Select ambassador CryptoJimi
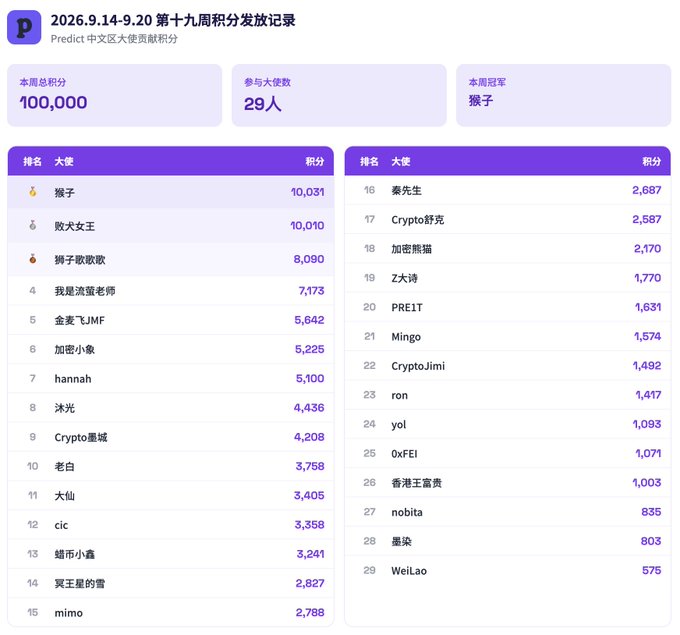This screenshot has height=635, width=680. [418, 366]
